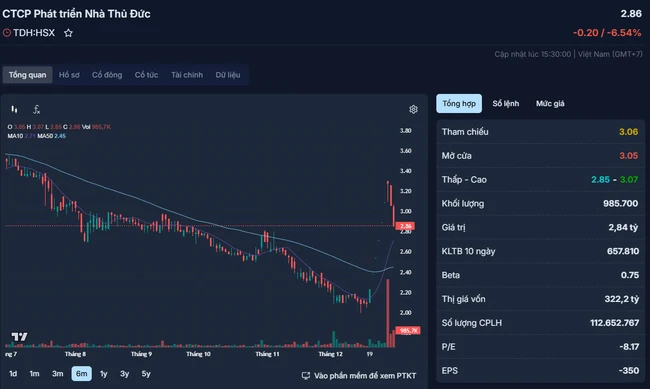Open the Cổ đông tab
The height and width of the screenshot is (389, 650).
[x=107, y=75]
